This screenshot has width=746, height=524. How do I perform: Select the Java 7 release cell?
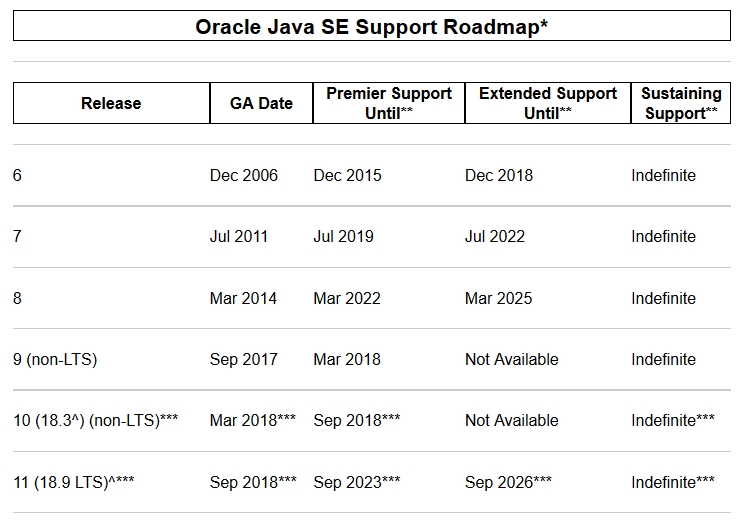(17, 237)
